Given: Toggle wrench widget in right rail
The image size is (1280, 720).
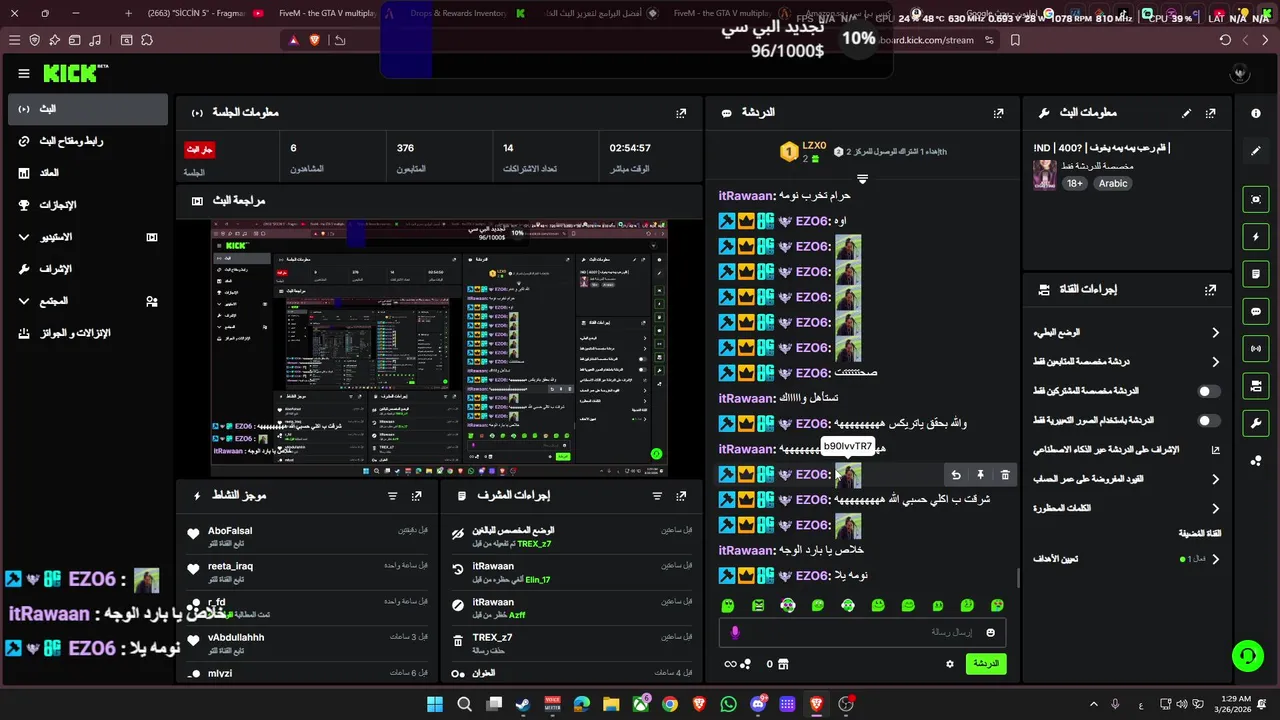Looking at the screenshot, I should tap(1256, 424).
